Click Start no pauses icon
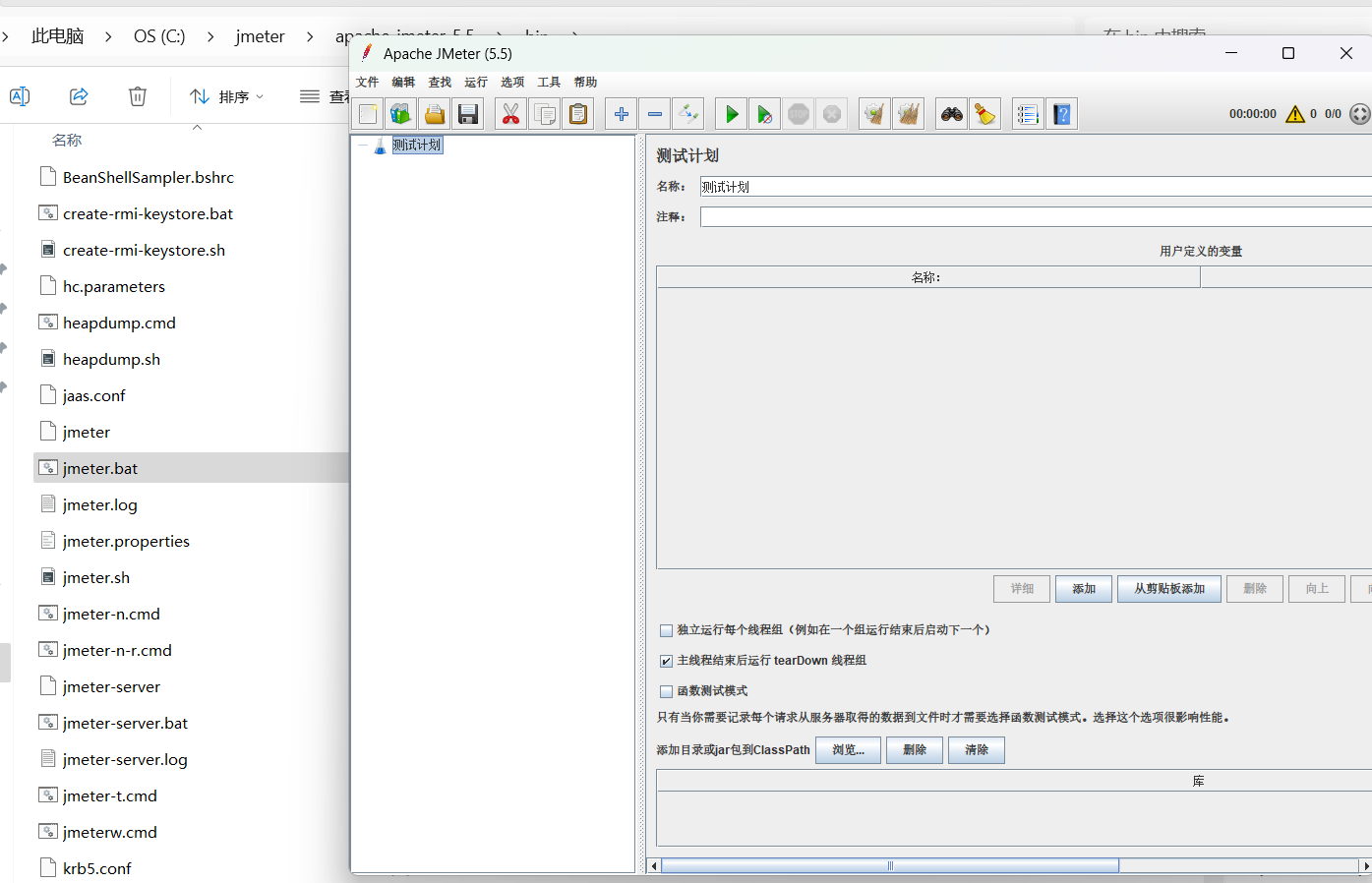The height and width of the screenshot is (883, 1372). click(764, 114)
